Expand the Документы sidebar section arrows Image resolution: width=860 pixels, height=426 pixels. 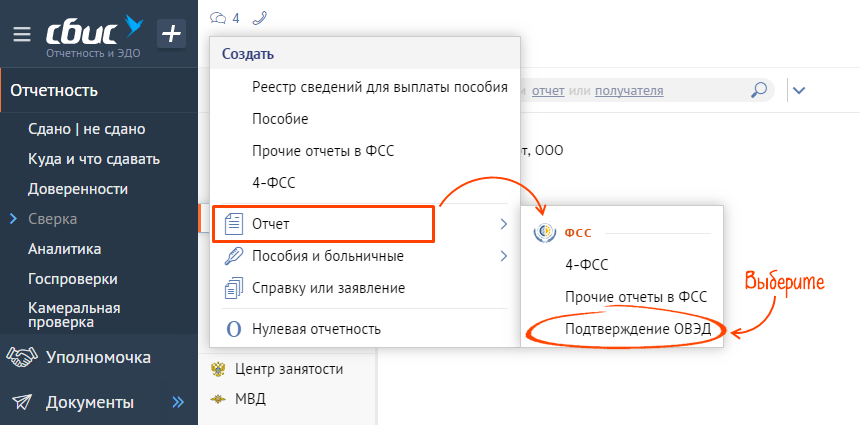(178, 403)
